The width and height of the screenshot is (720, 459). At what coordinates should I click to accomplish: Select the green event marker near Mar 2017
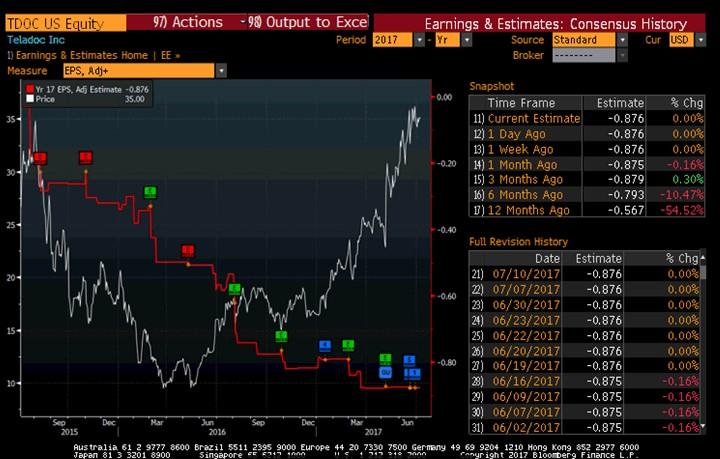(348, 345)
